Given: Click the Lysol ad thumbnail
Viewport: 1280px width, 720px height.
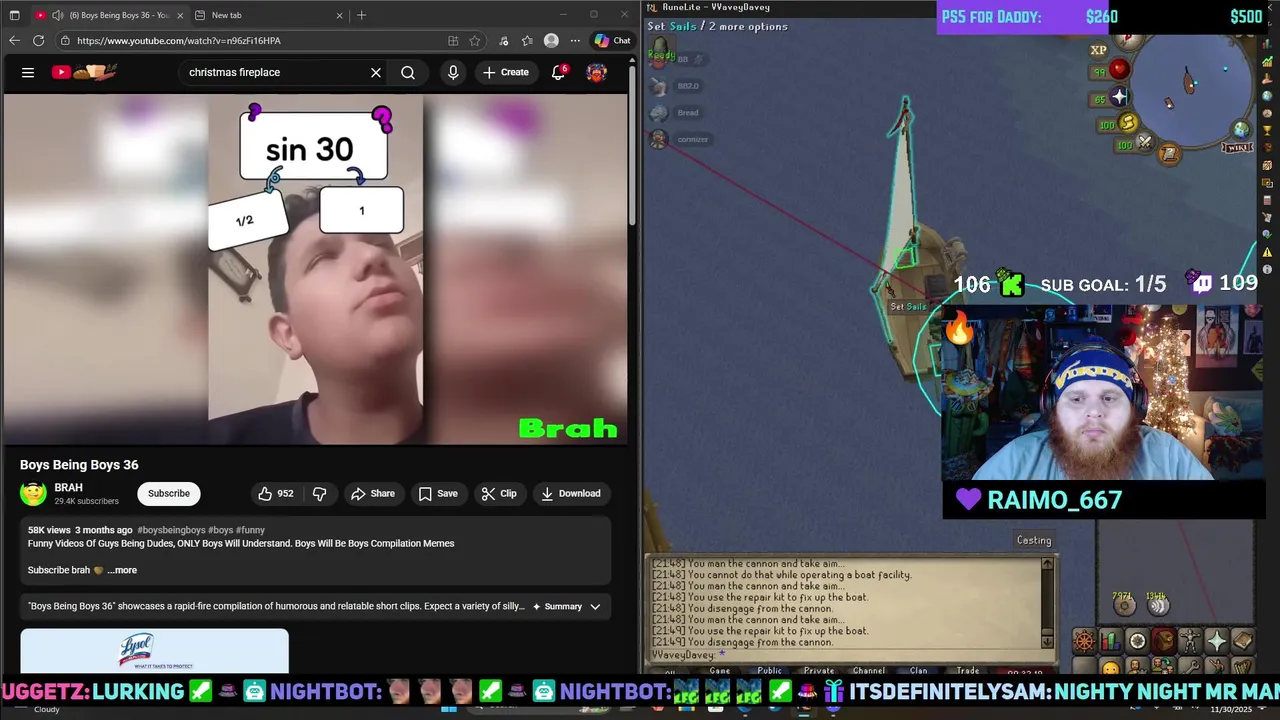Looking at the screenshot, I should click(154, 651).
